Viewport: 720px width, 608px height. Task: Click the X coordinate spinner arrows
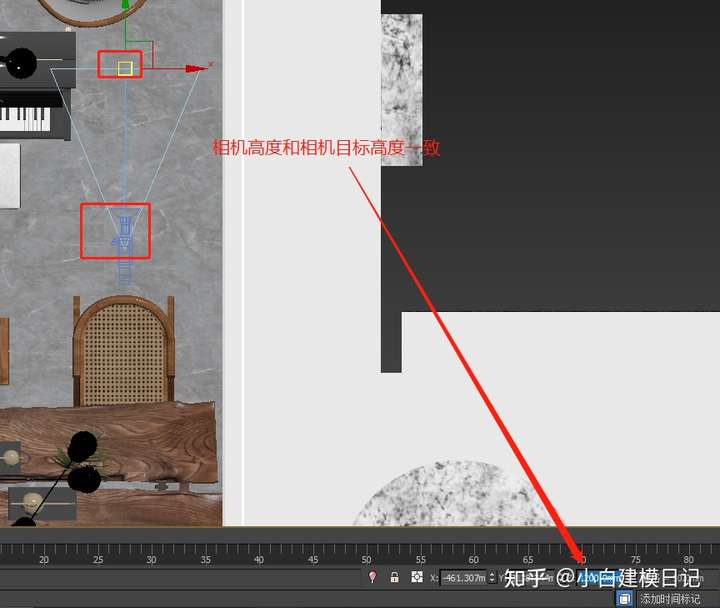[492, 577]
